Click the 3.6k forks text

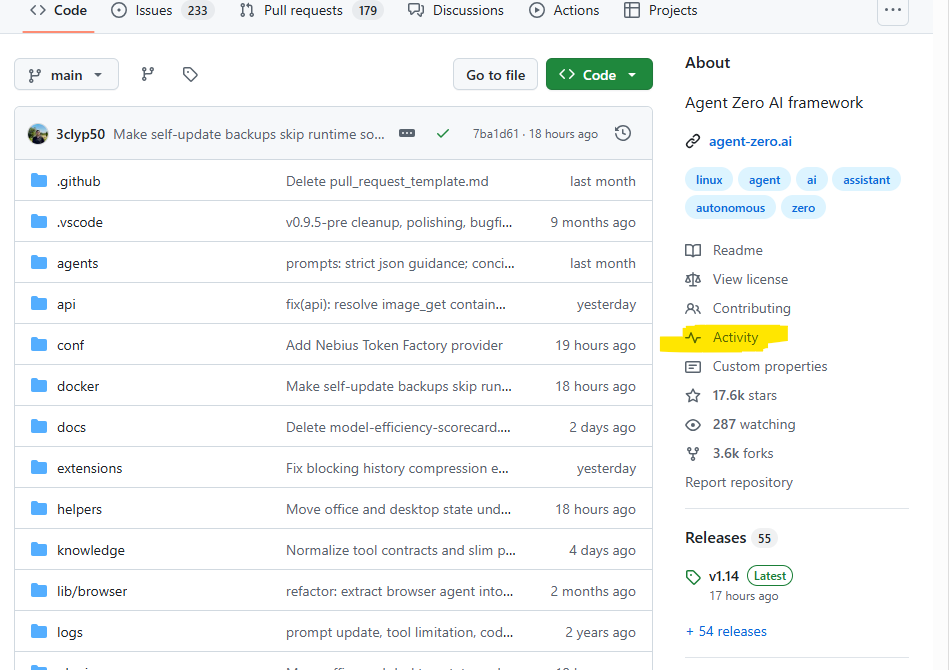coord(743,453)
